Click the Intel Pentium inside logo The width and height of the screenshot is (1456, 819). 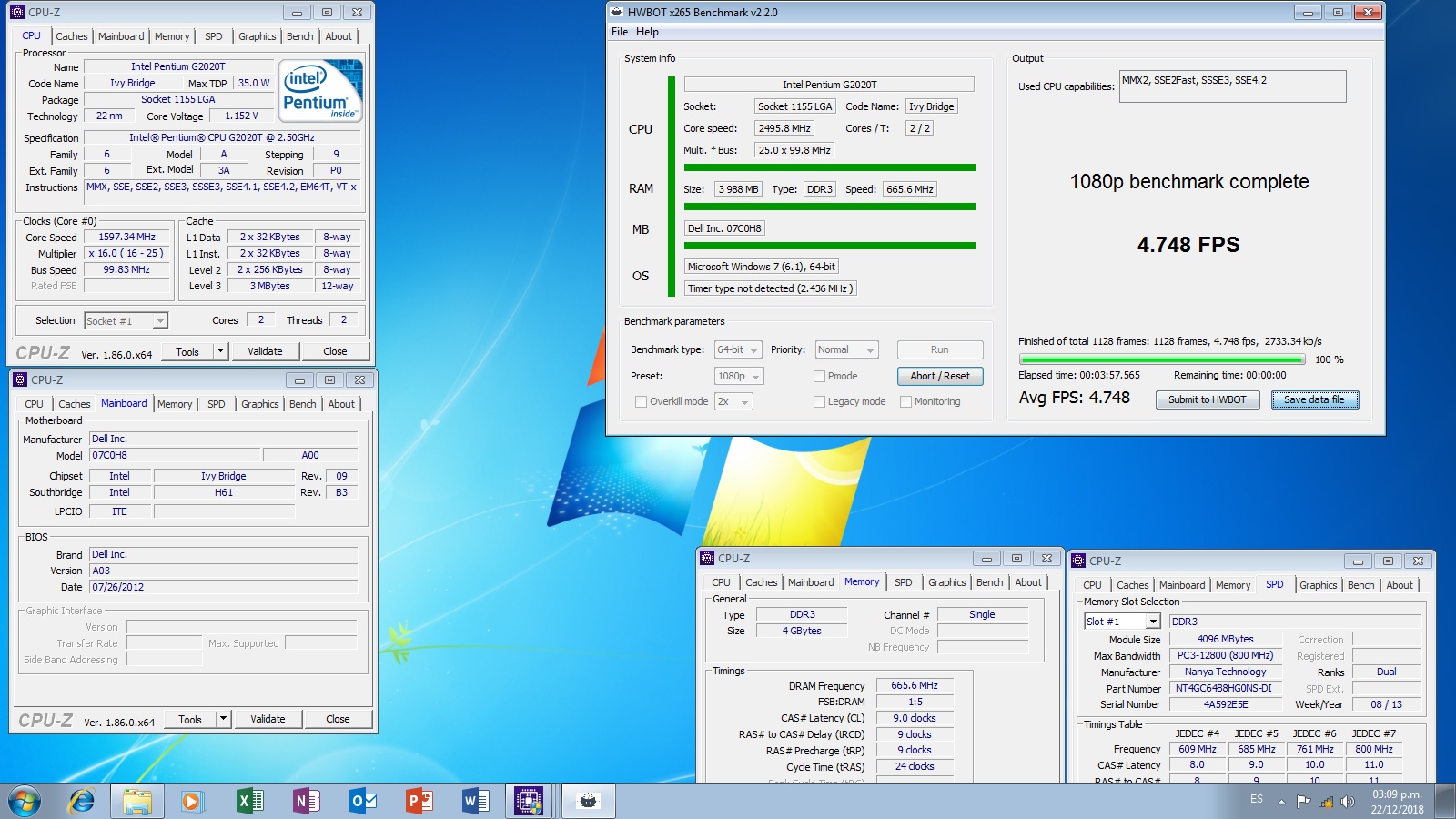coord(321,90)
